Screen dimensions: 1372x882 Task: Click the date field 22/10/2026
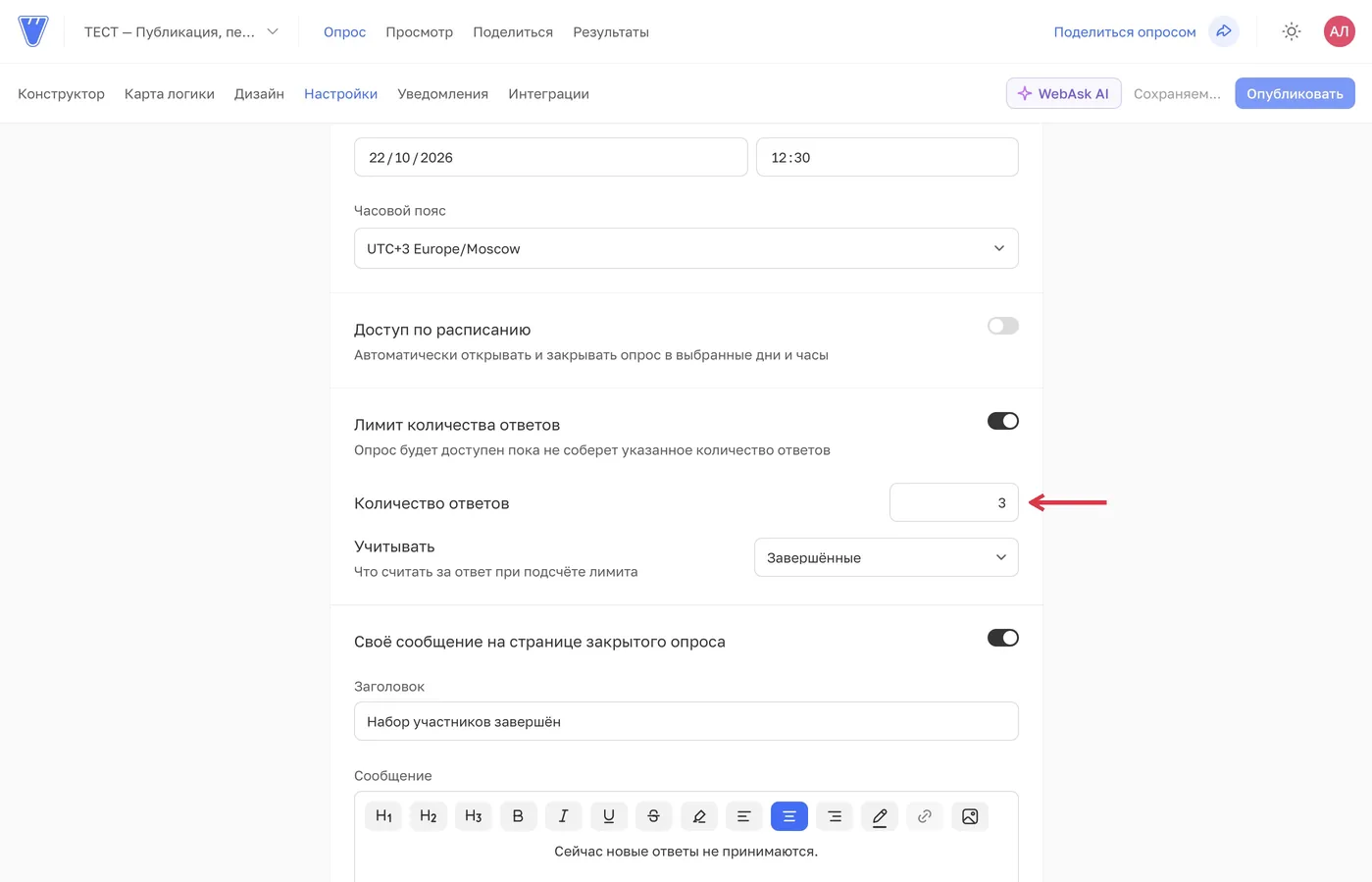point(551,157)
